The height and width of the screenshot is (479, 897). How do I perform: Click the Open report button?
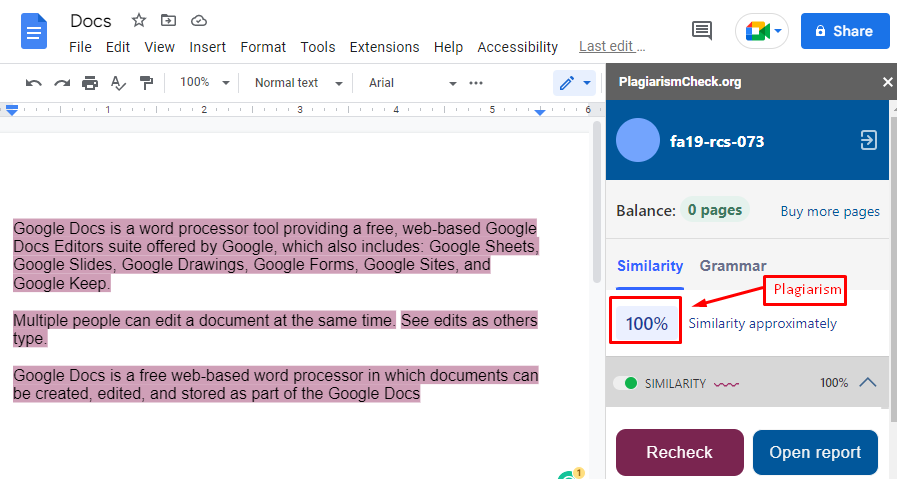pos(815,452)
